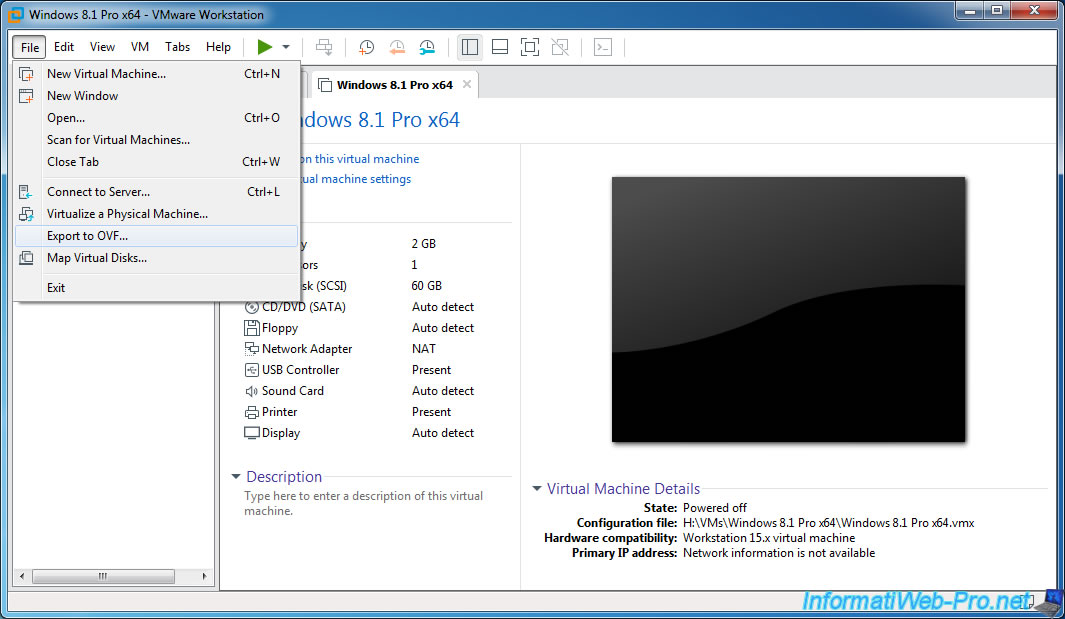
Task: Click the New Virtual Machine menu icon
Action: click(26, 74)
